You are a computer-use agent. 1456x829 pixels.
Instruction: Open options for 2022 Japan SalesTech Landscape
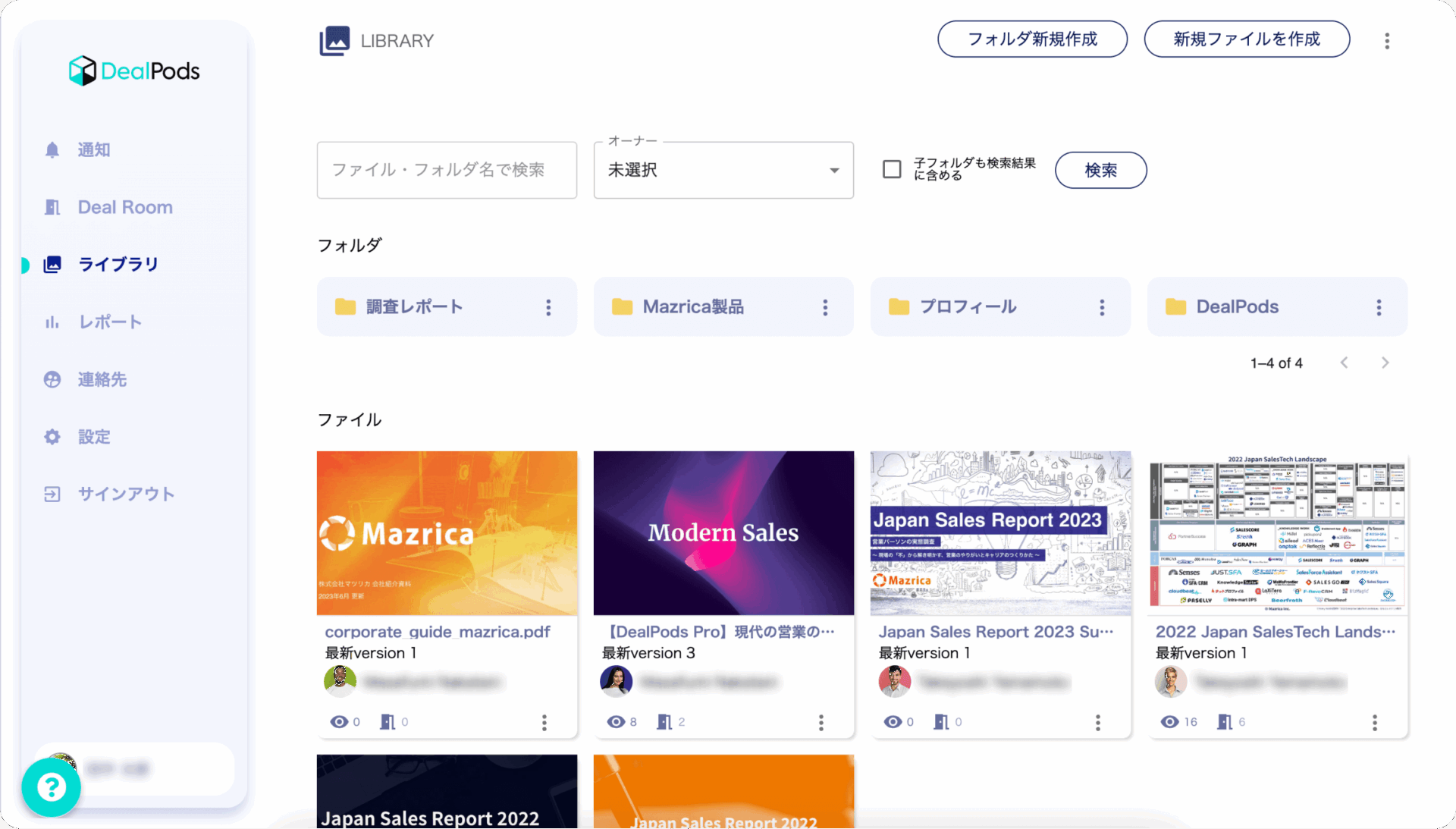pyautogui.click(x=1374, y=722)
